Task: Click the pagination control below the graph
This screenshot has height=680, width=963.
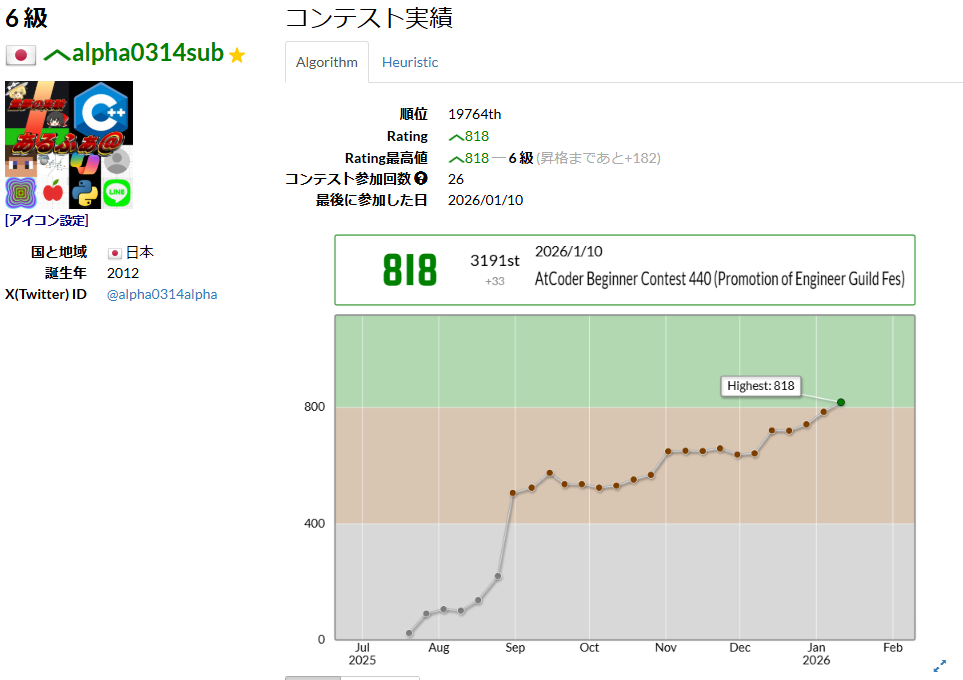Action: tap(312, 678)
